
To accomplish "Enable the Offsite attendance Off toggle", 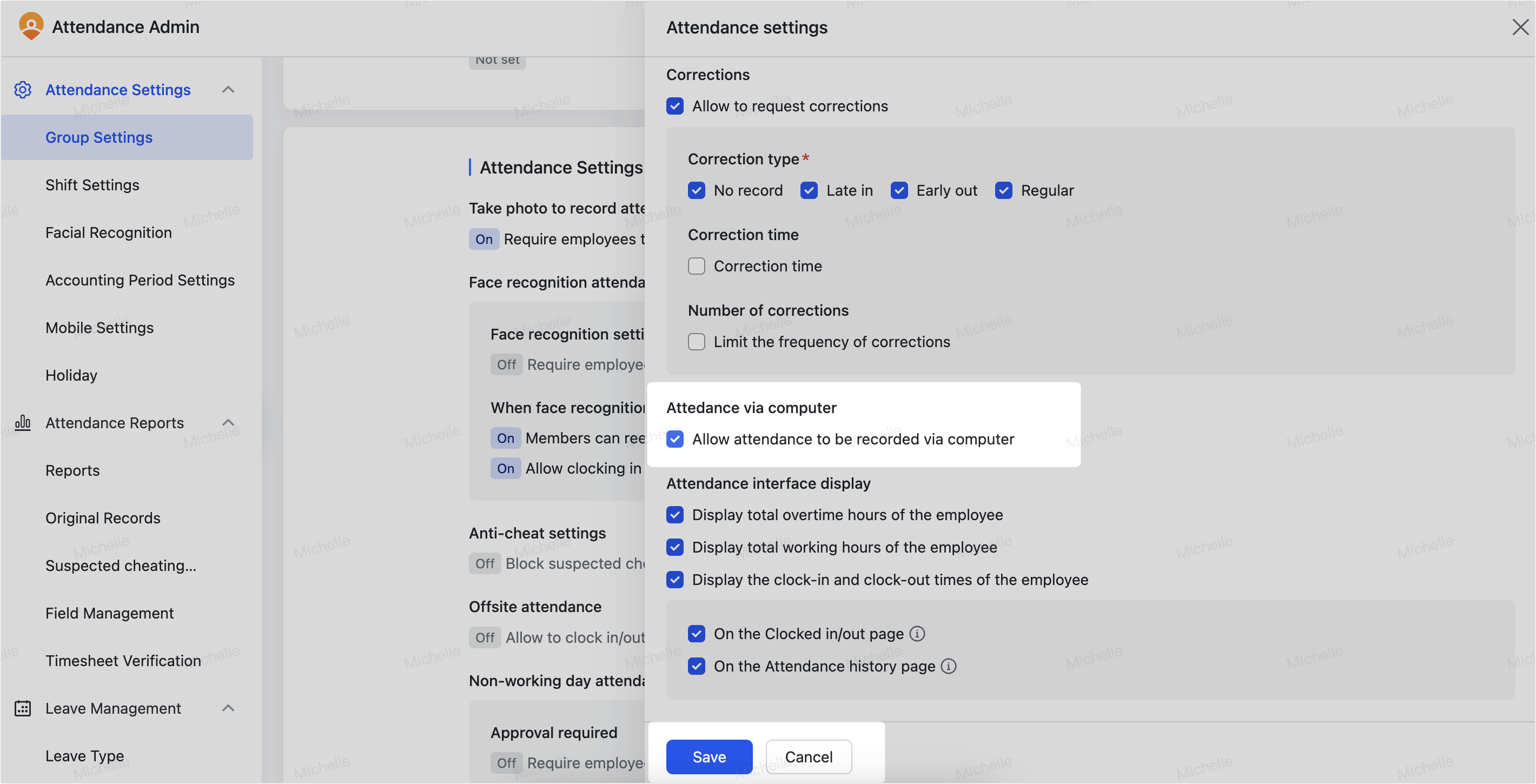I will point(485,637).
